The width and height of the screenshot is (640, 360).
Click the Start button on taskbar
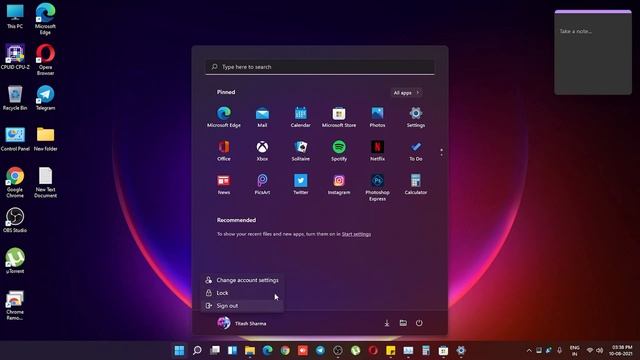click(179, 350)
